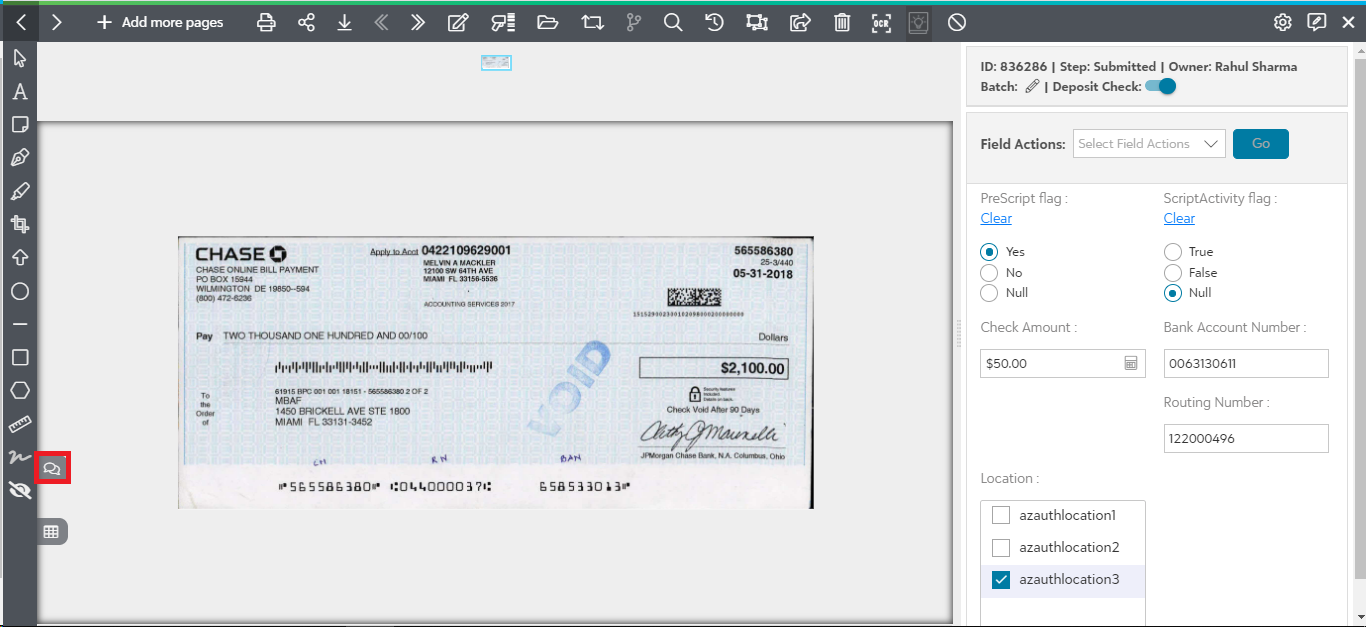The height and width of the screenshot is (627, 1366).
Task: Open the OCR tool icon
Action: tap(880, 22)
